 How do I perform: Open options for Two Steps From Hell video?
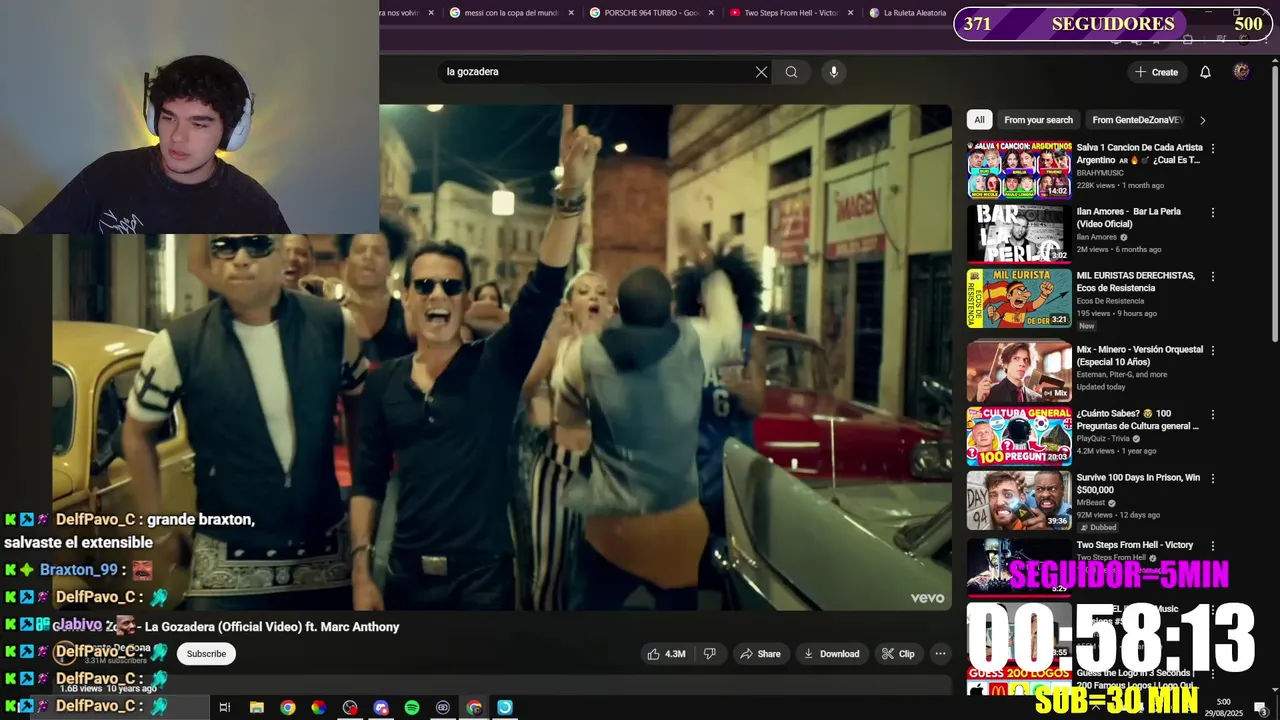pos(1213,546)
